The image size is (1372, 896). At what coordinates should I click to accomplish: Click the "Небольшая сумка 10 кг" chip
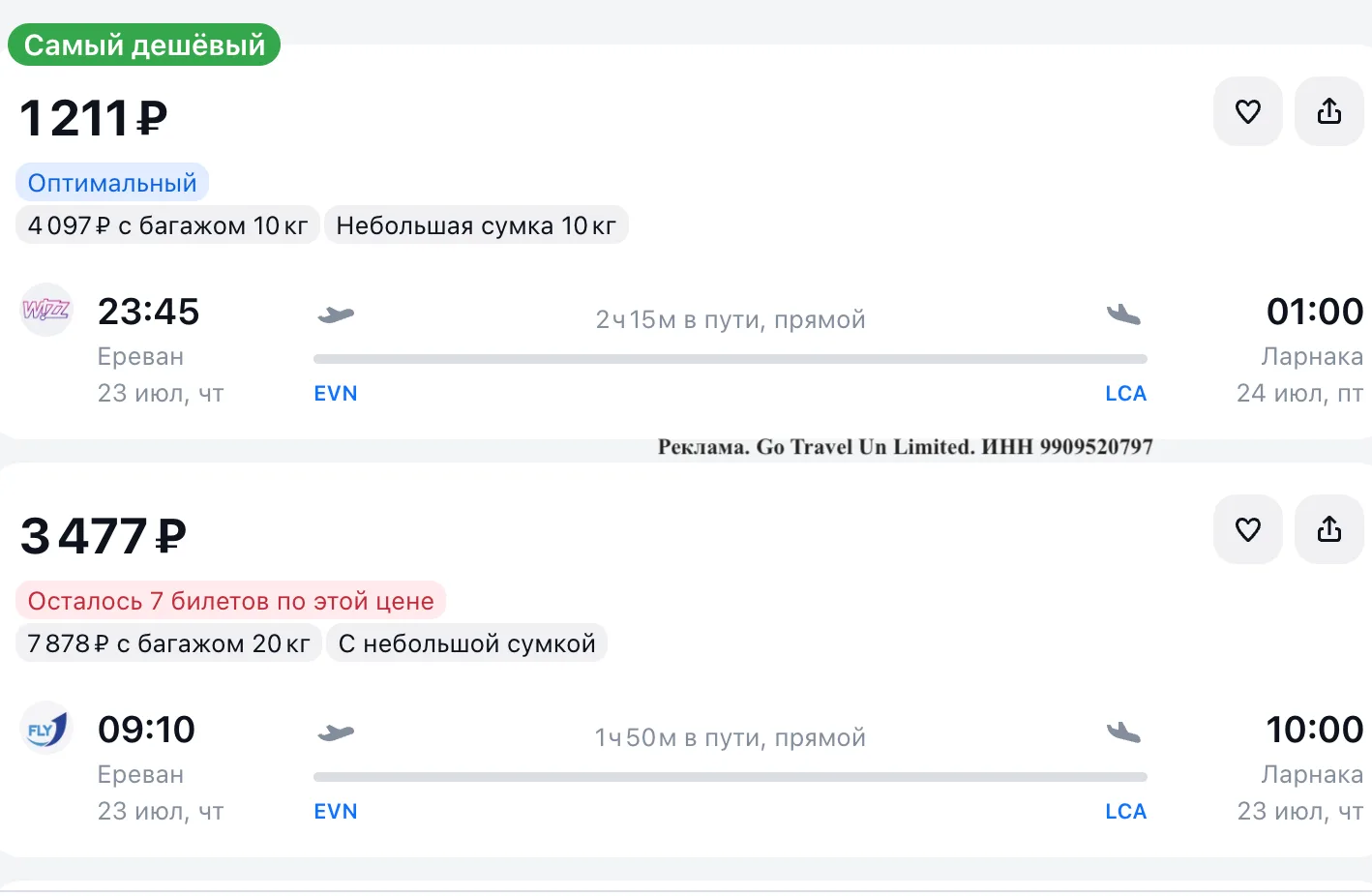tap(476, 225)
